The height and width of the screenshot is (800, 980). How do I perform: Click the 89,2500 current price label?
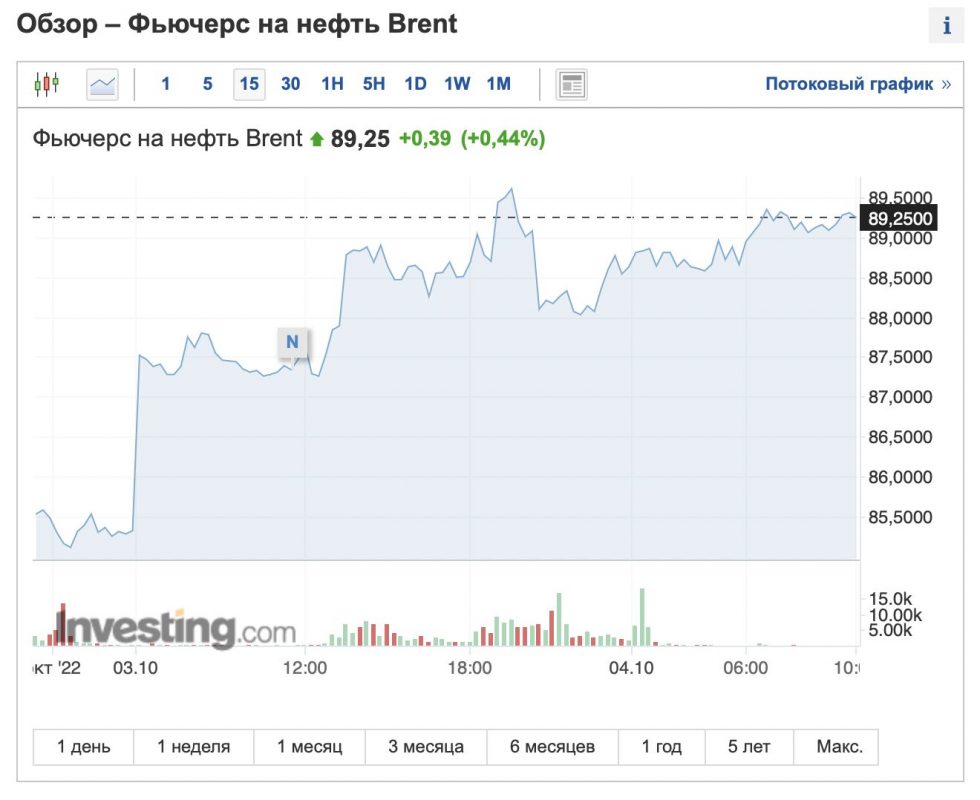[x=900, y=218]
